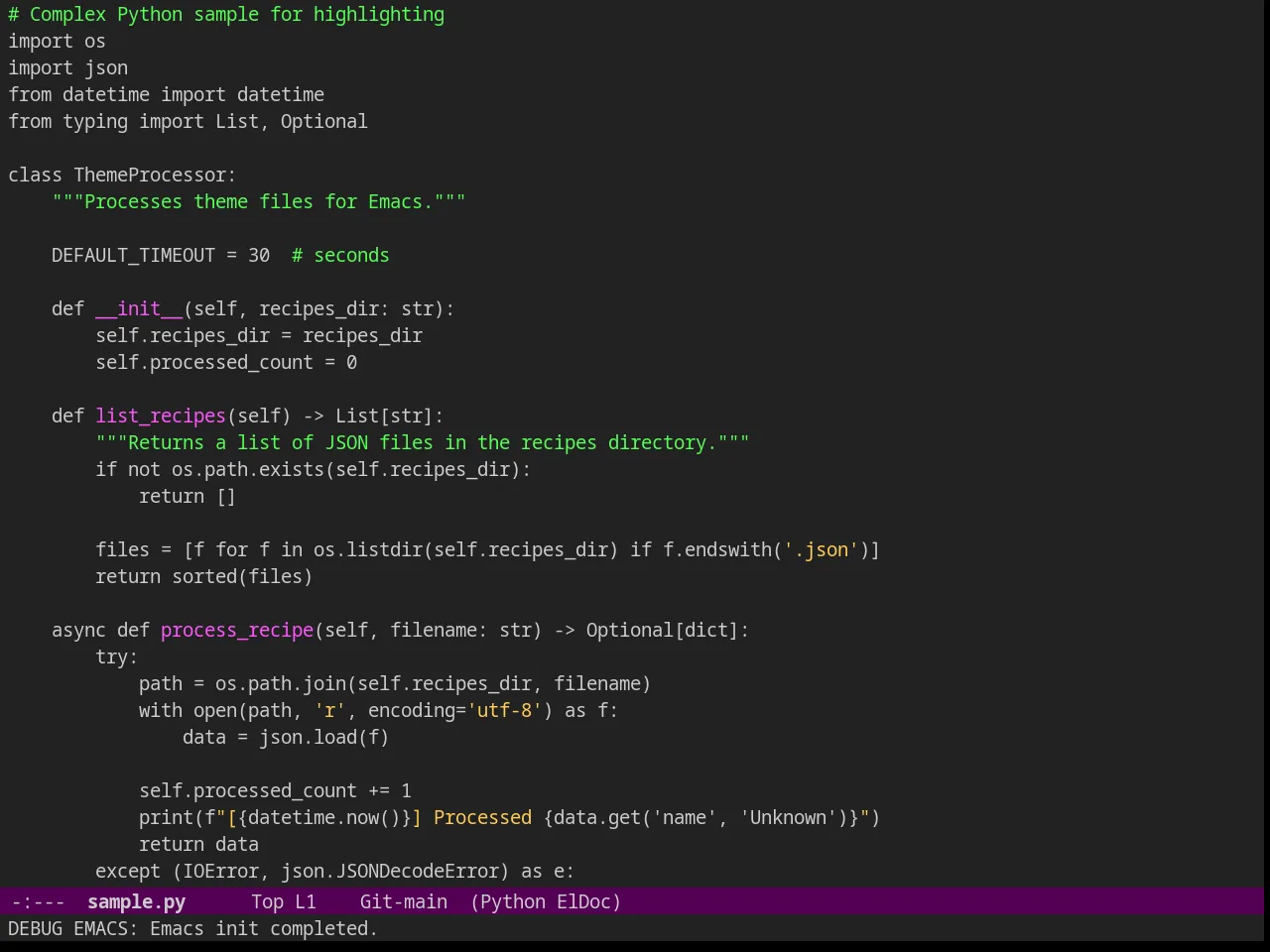Viewport: 1270px width, 952px height.
Task: Click 'from datetime import datetime' line
Action: pos(166,94)
